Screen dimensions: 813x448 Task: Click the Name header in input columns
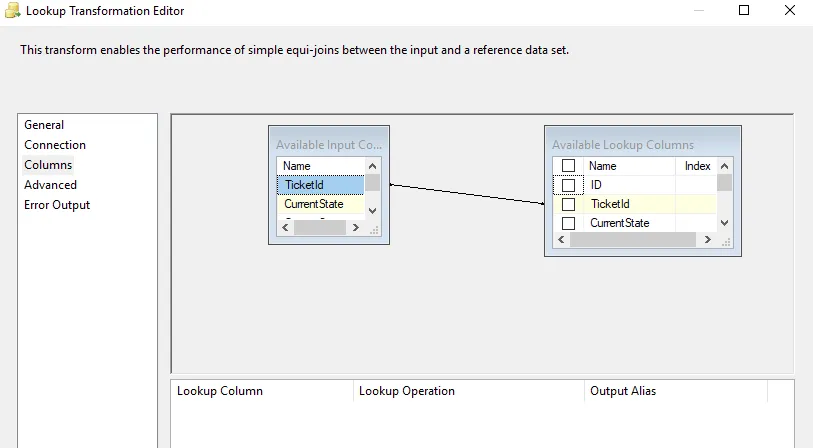tap(321, 166)
